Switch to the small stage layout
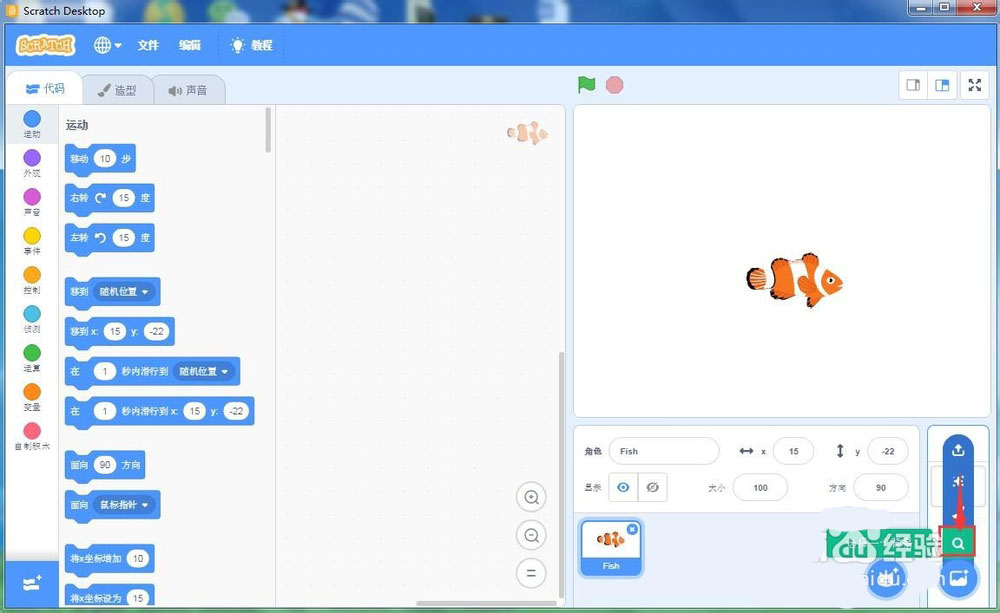1000x613 pixels. point(912,85)
